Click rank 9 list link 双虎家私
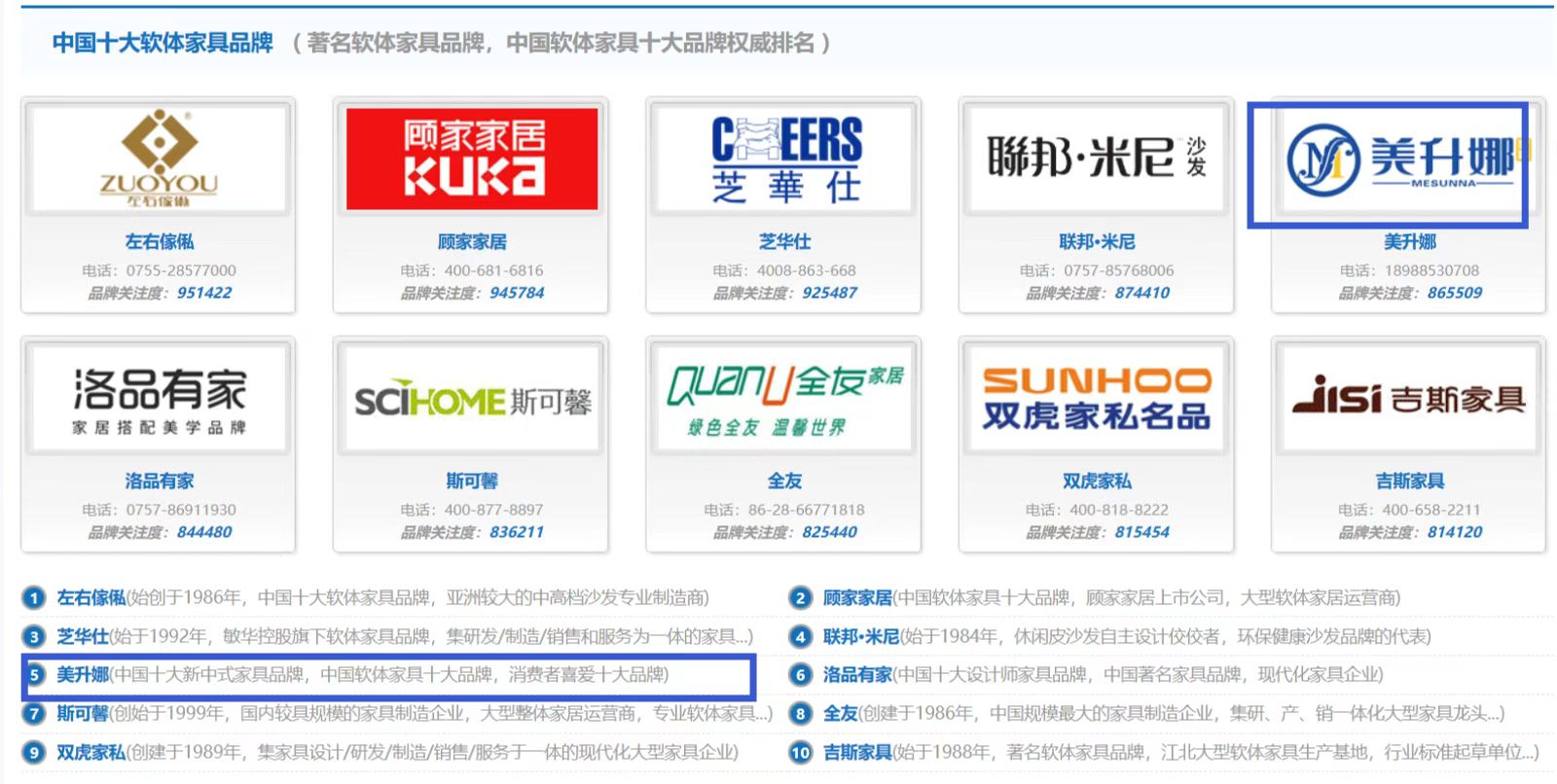The image size is (1557, 784). (x=91, y=752)
